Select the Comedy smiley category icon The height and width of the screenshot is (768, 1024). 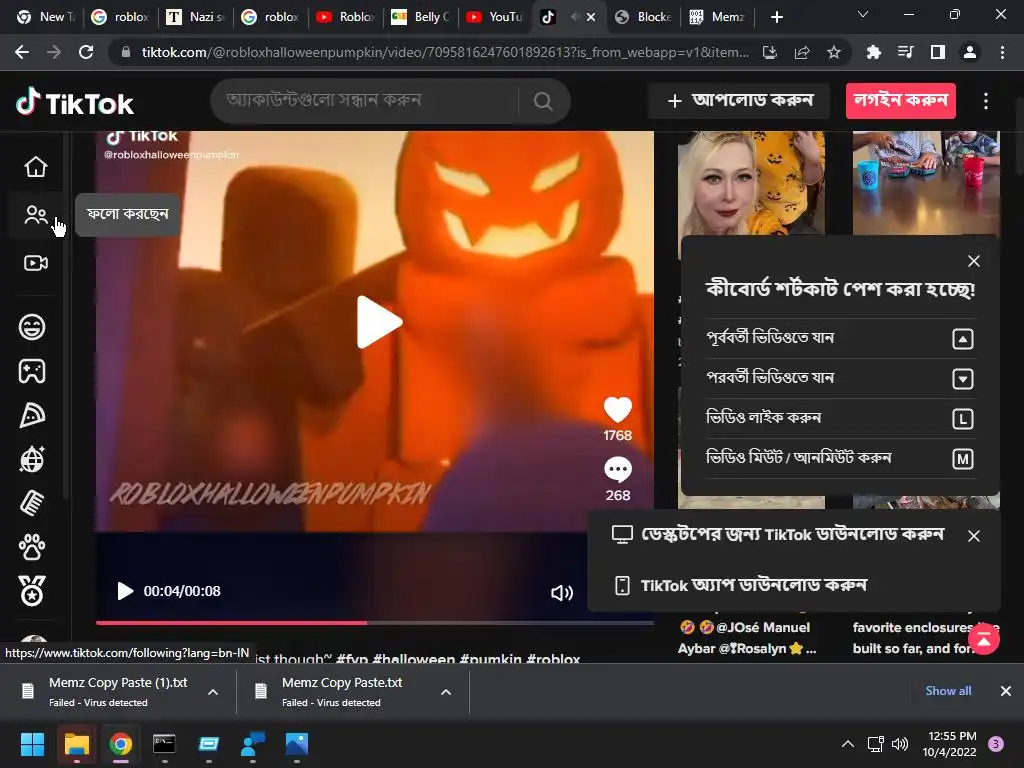pyautogui.click(x=32, y=327)
